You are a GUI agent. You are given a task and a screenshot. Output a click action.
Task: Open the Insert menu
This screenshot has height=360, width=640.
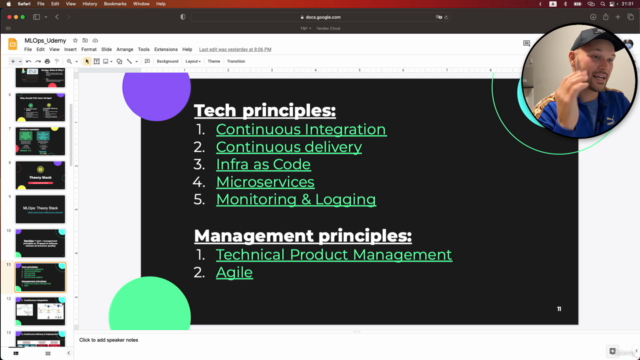point(70,49)
